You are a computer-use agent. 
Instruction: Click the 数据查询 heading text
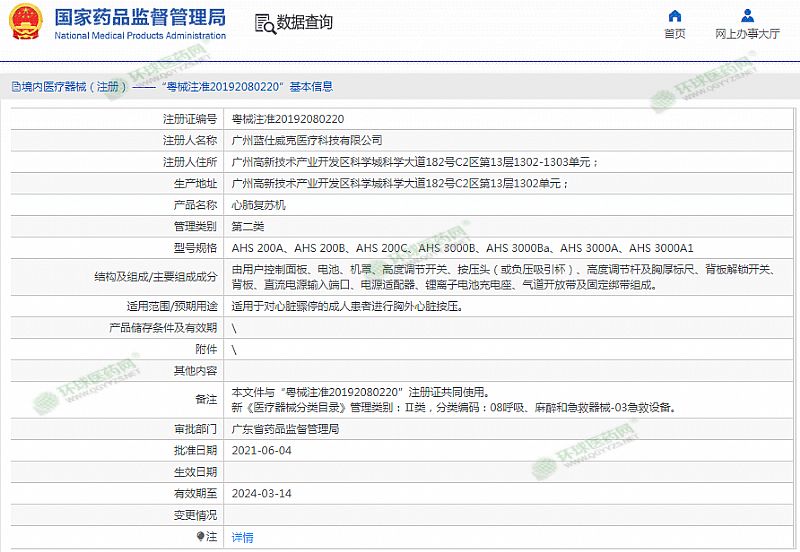(304, 23)
